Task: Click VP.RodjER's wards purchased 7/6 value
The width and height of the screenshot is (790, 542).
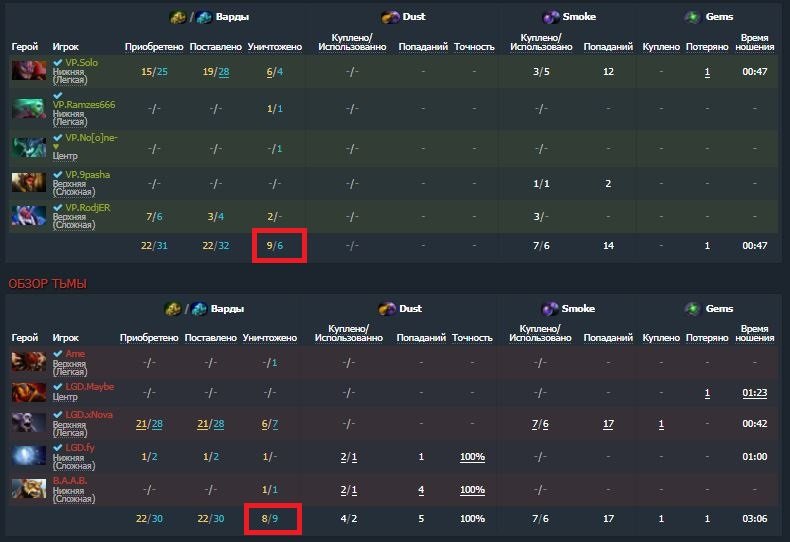Action: click(154, 217)
